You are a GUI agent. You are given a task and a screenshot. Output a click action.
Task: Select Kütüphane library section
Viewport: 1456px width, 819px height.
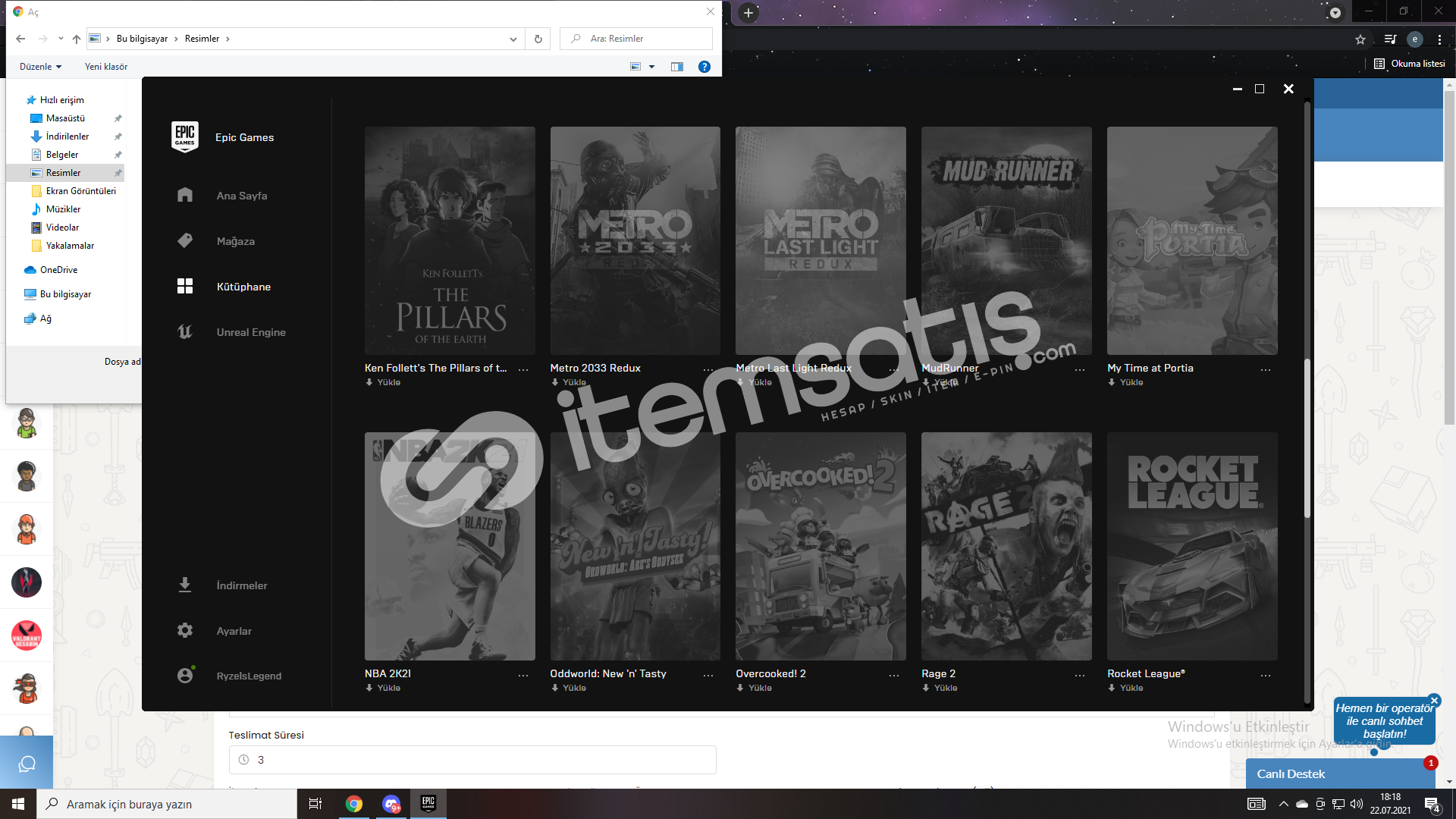tap(243, 287)
